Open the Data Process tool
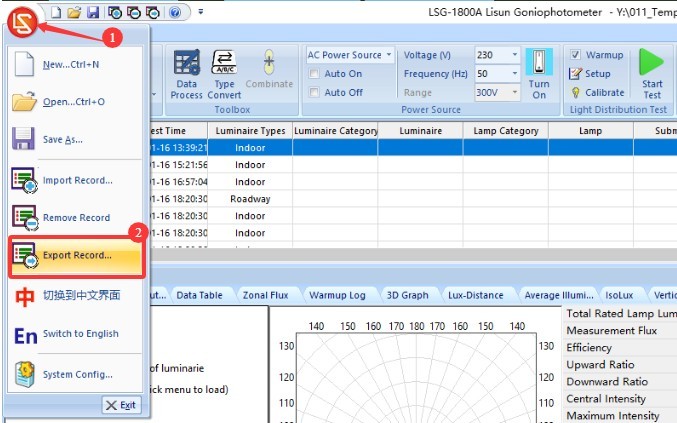The height and width of the screenshot is (423, 677). coord(187,75)
